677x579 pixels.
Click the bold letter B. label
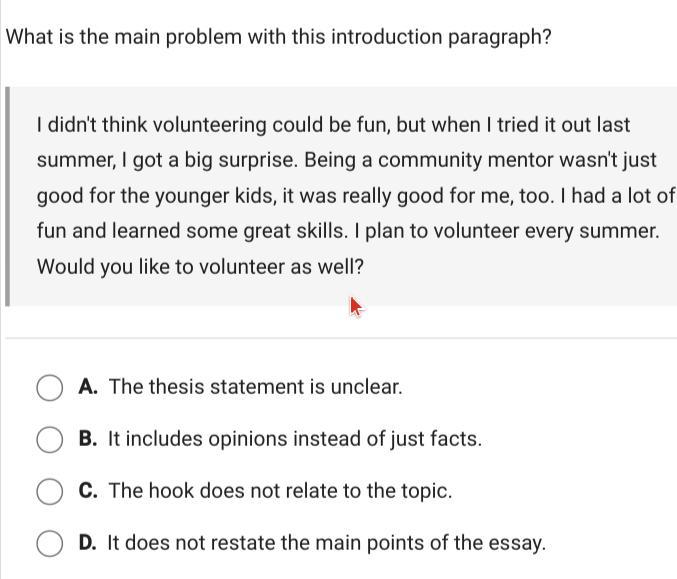tap(88, 439)
